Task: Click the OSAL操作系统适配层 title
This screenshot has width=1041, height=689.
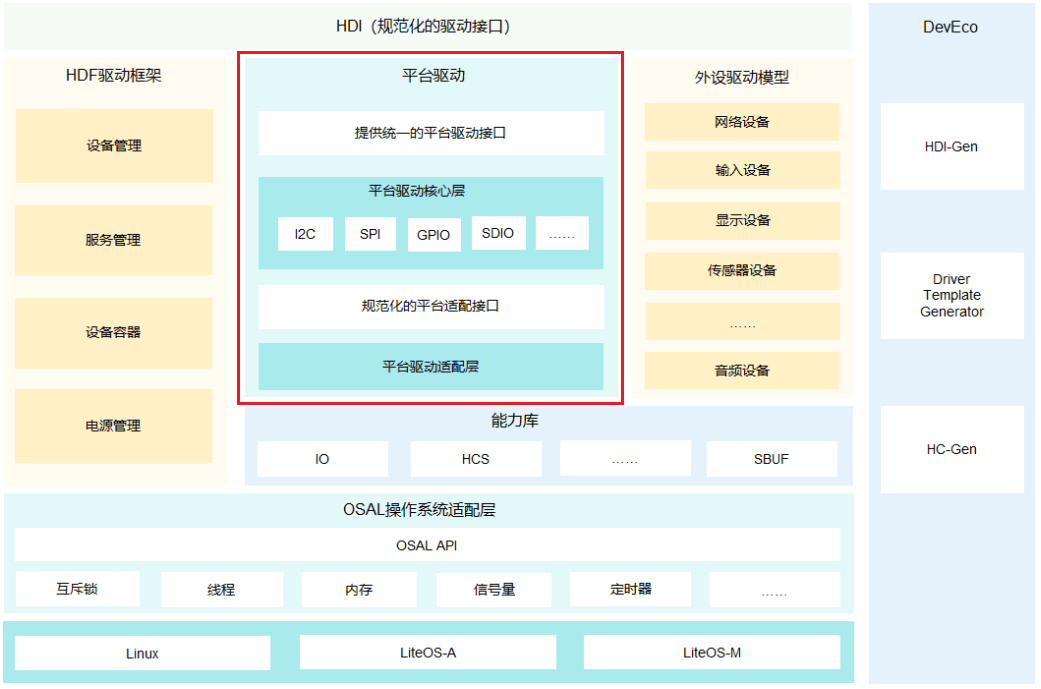Action: 419,510
